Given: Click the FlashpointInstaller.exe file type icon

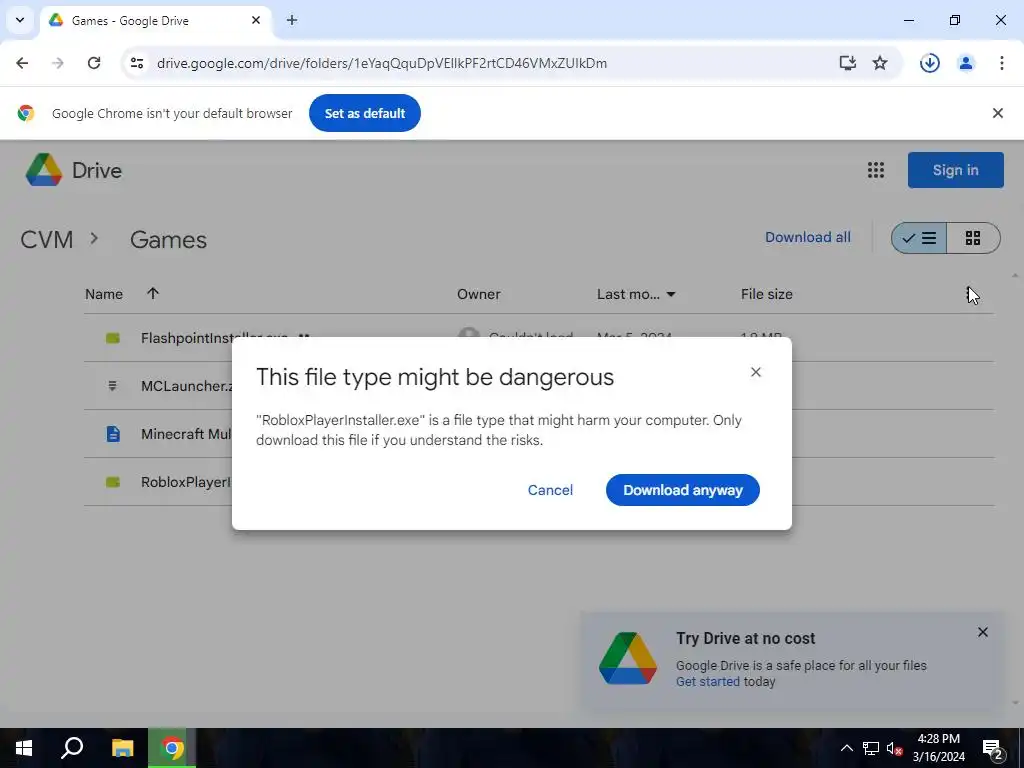Looking at the screenshot, I should (x=113, y=338).
